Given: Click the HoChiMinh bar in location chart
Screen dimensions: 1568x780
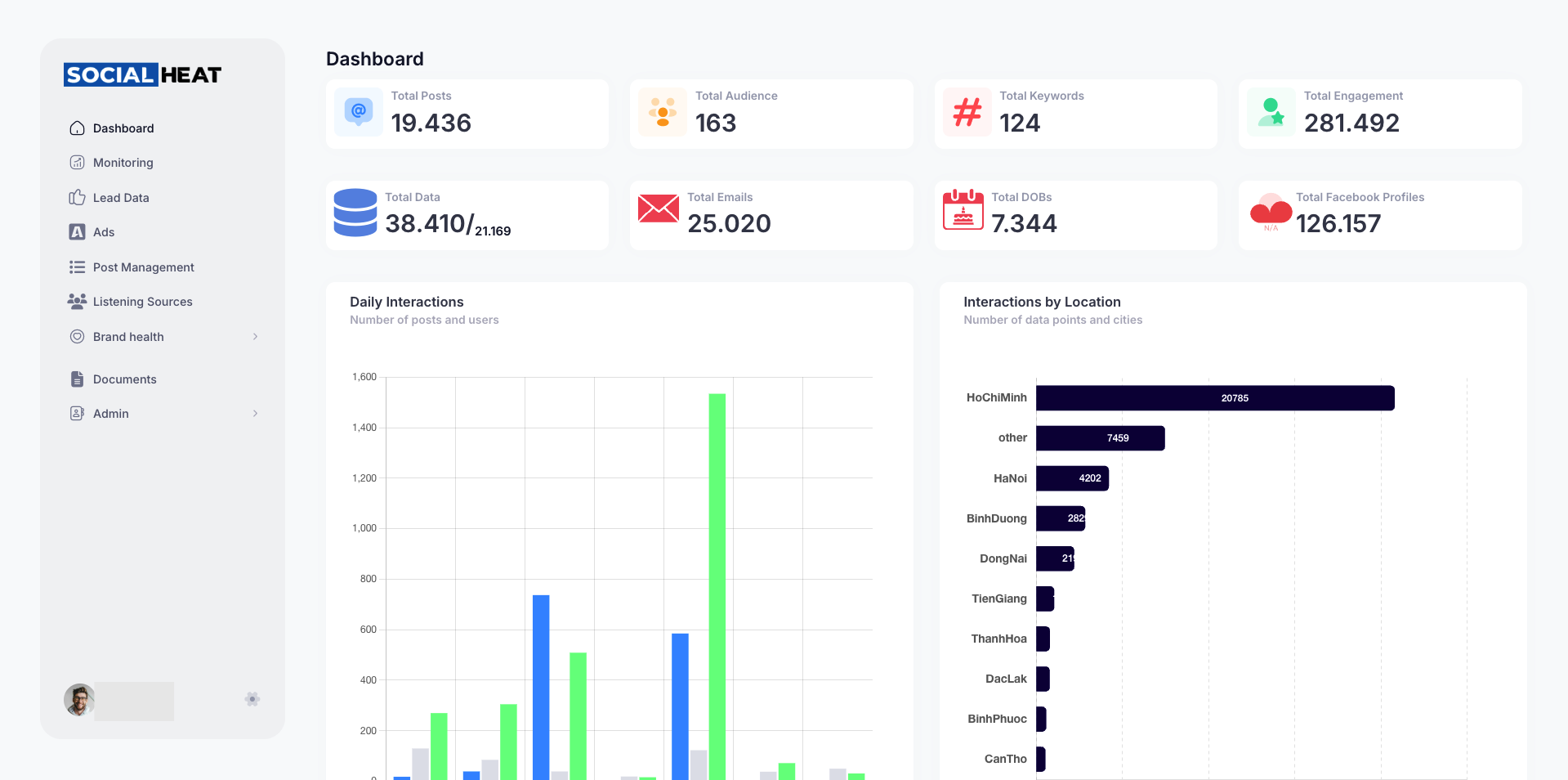Looking at the screenshot, I should coord(1214,398).
